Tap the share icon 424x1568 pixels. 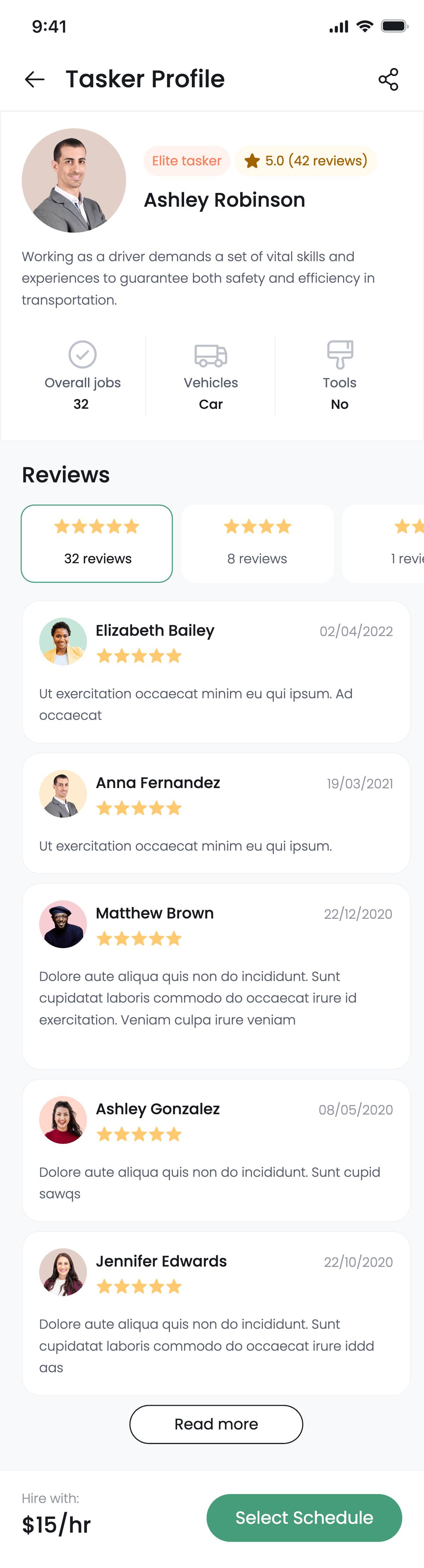(x=388, y=79)
